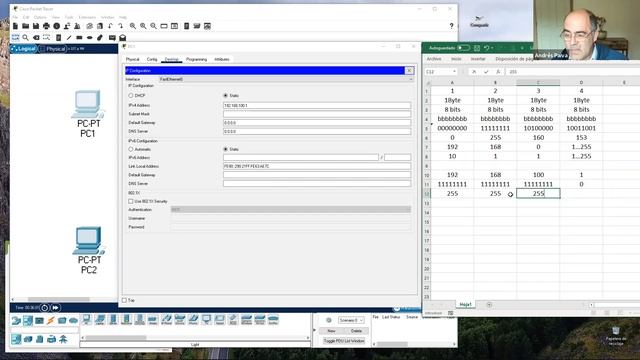The width and height of the screenshot is (640, 360).
Task: Choose the Select tool in second toolbar
Action: coord(15,38)
